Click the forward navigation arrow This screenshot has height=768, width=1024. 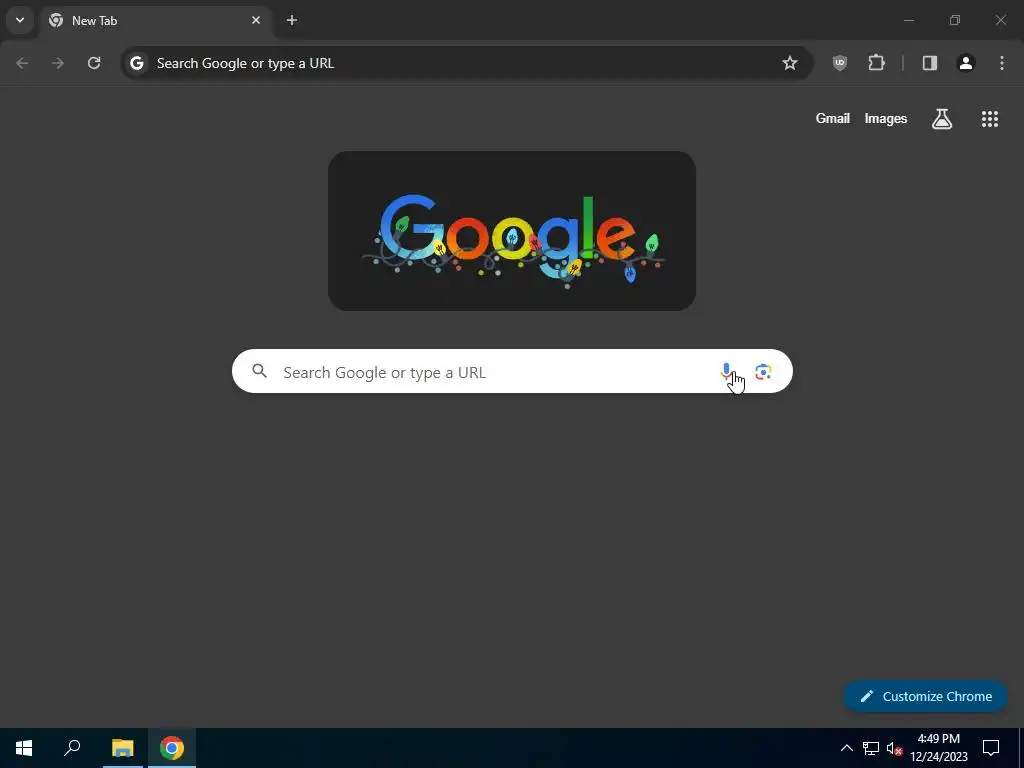pos(58,63)
